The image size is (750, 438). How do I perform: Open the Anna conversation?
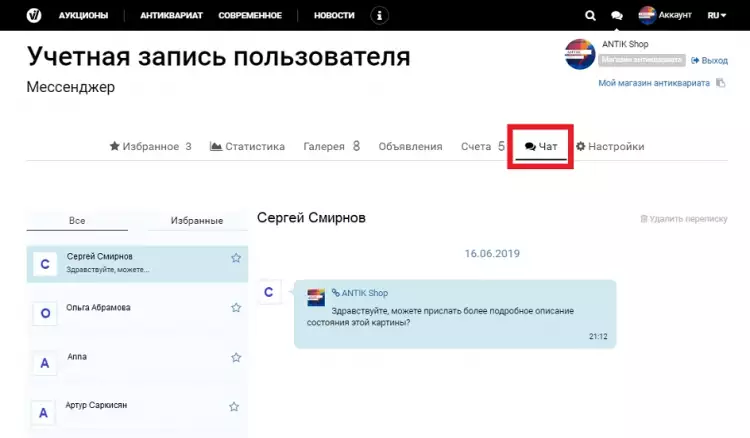[x=137, y=363]
